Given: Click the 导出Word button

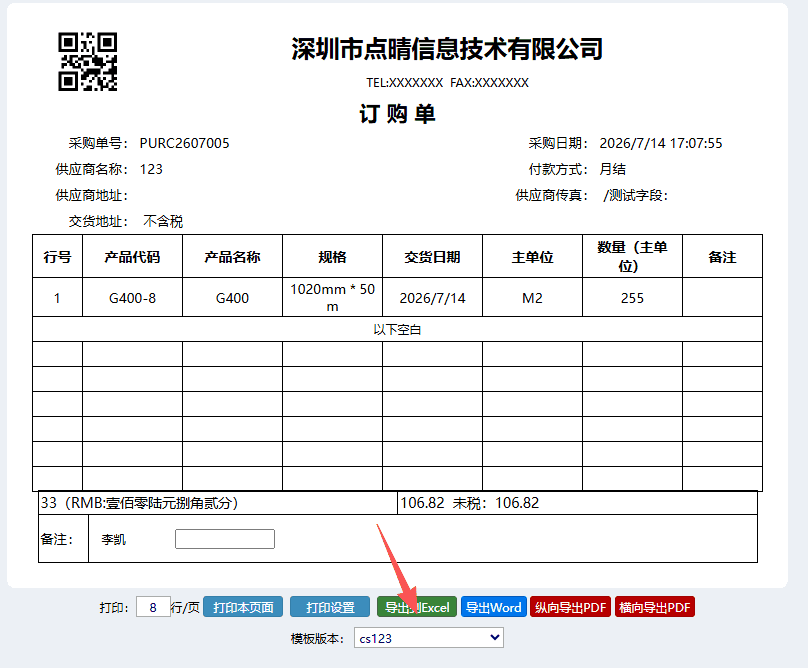Looking at the screenshot, I should tap(494, 607).
